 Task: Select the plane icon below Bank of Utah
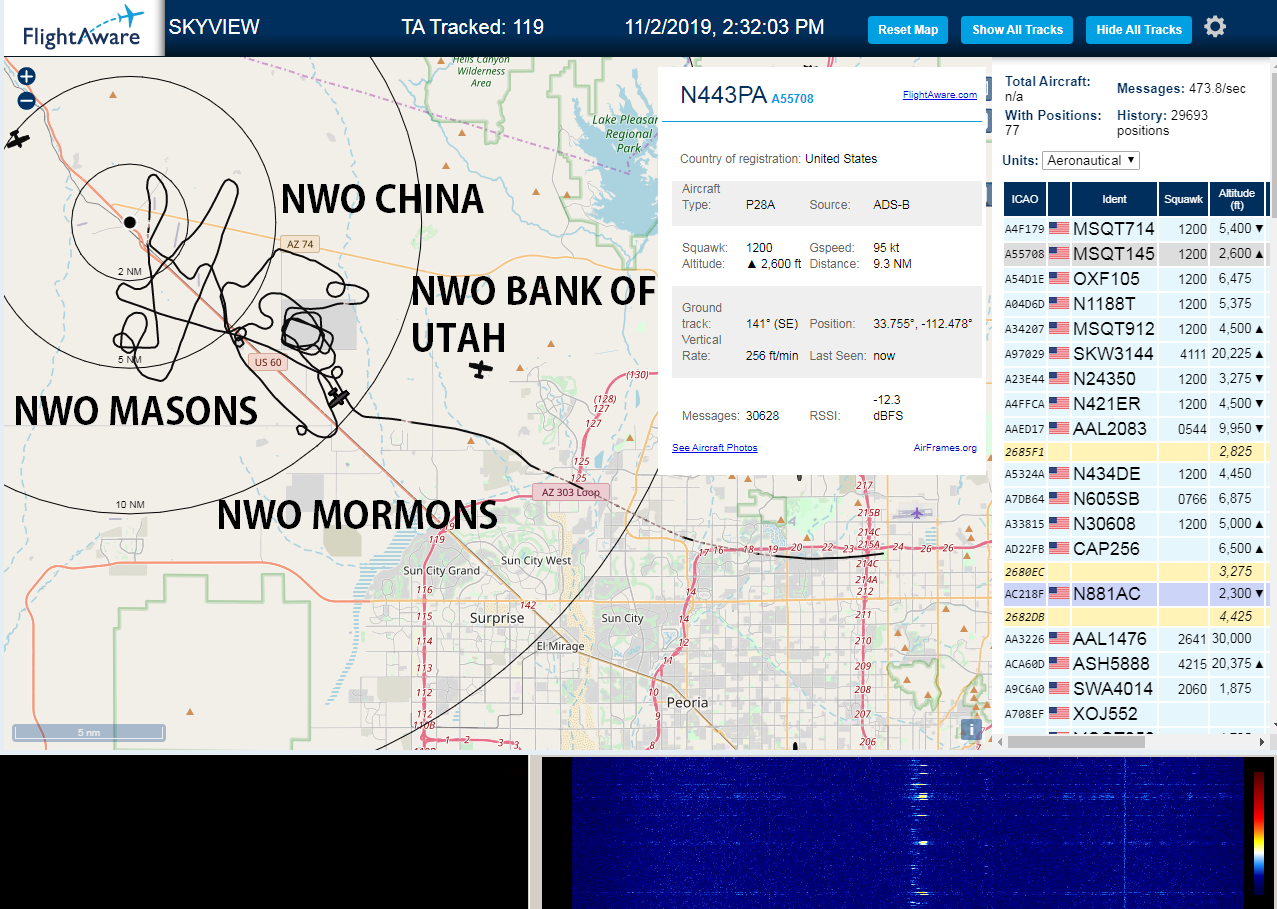pyautogui.click(x=482, y=370)
